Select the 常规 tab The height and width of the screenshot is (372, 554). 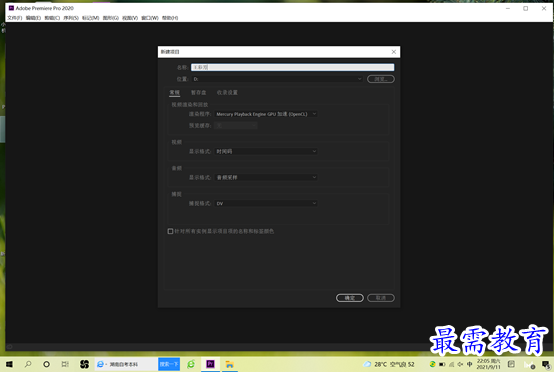175,93
